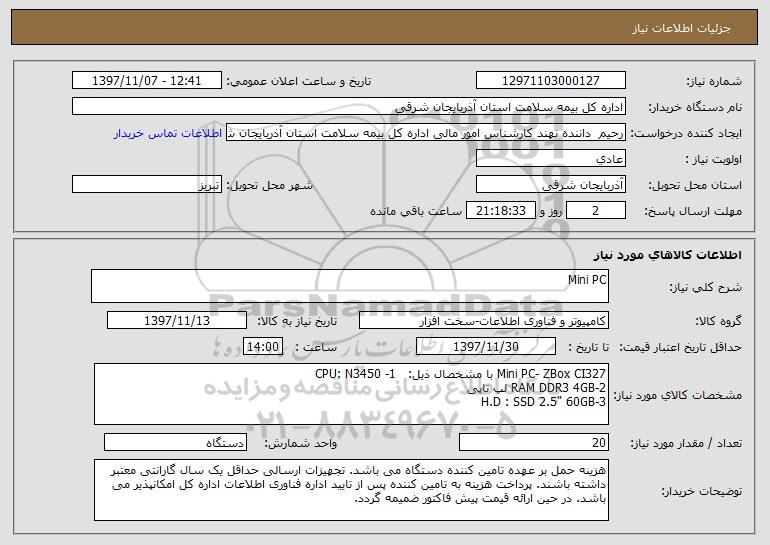
Task: Click label شرح کلی نیاز
Action: pyautogui.click(x=706, y=287)
